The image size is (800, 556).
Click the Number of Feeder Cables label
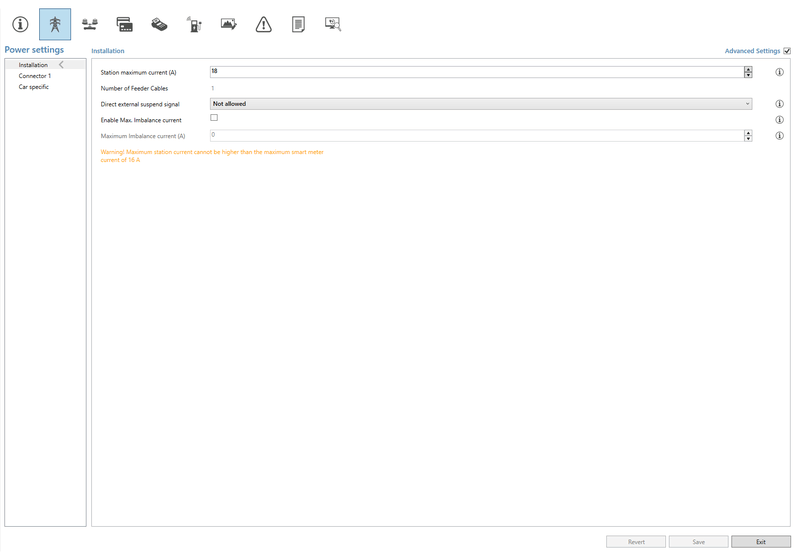(134, 89)
